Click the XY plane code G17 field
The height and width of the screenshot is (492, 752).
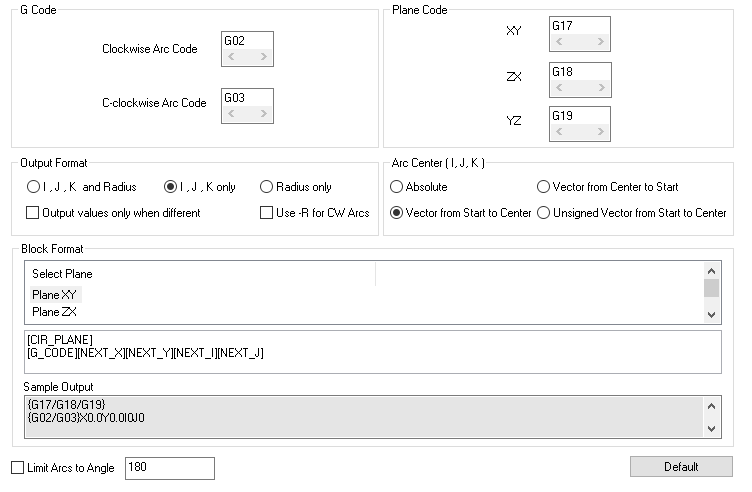(x=579, y=26)
